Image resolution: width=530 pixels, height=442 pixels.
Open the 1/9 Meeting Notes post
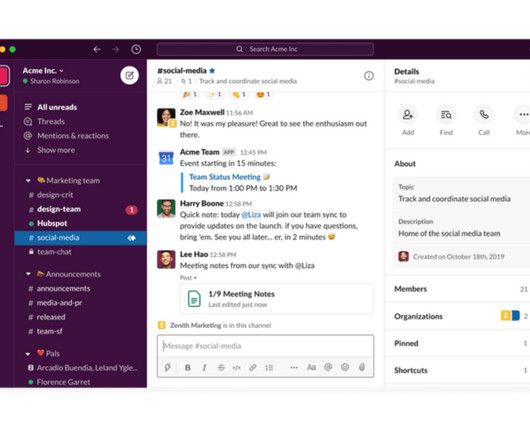click(277, 299)
